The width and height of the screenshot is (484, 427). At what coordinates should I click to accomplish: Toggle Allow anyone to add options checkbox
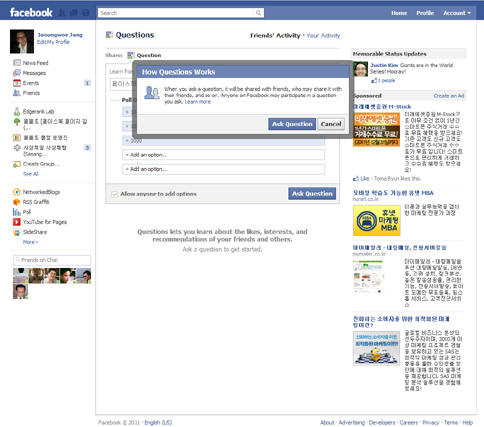pos(114,194)
